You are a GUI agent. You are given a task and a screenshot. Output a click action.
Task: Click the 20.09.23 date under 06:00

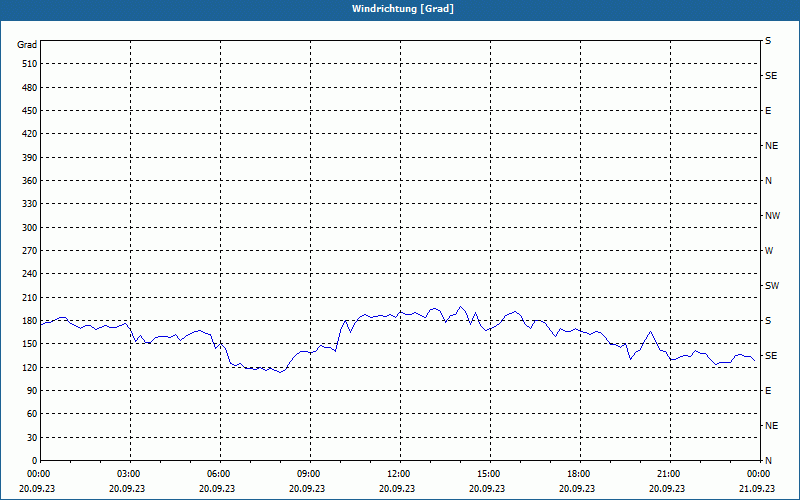pos(217,488)
